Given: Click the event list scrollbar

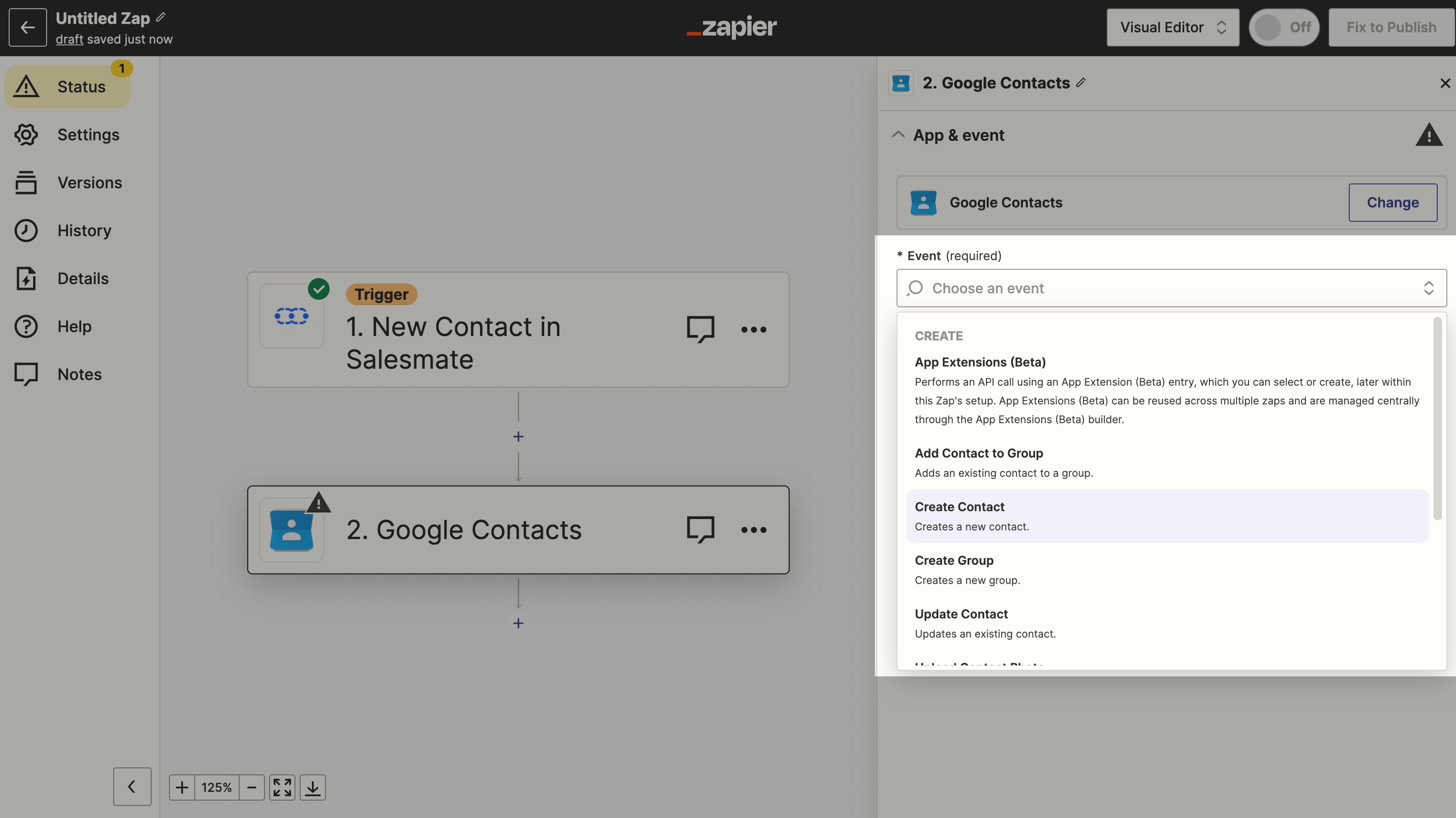Looking at the screenshot, I should tap(1437, 418).
